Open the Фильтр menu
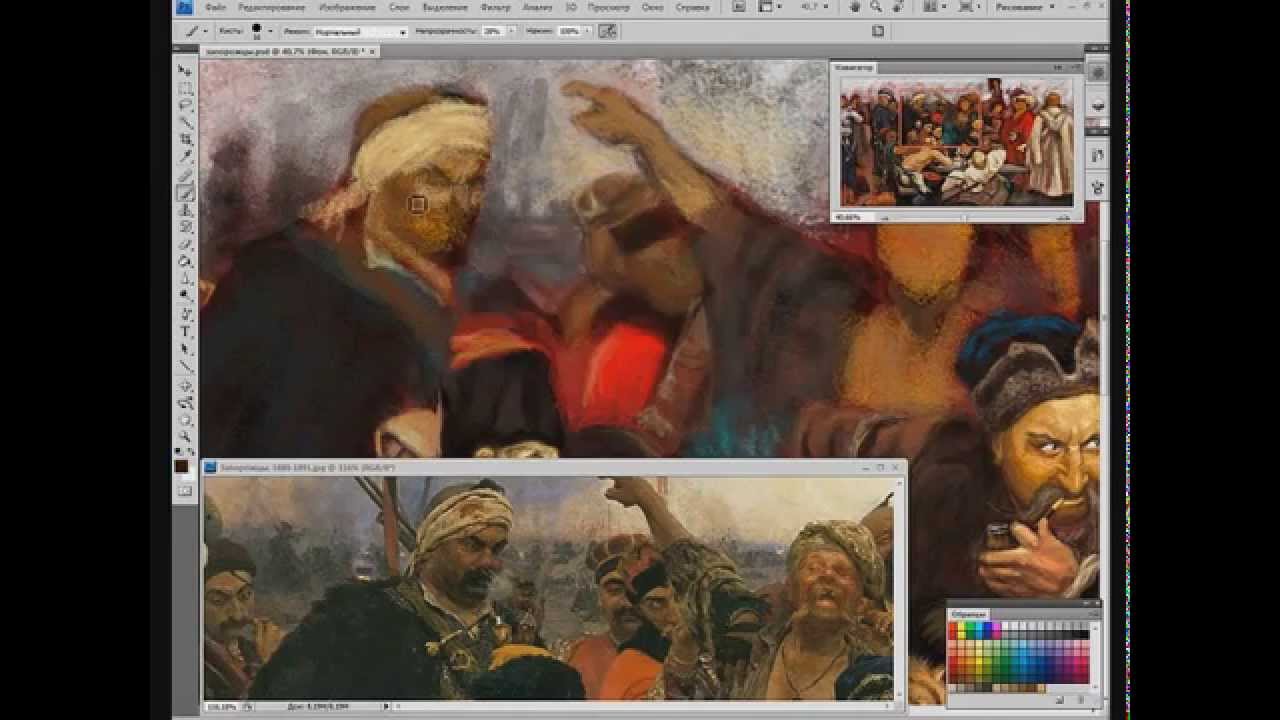Viewport: 1280px width, 720px height. click(495, 7)
